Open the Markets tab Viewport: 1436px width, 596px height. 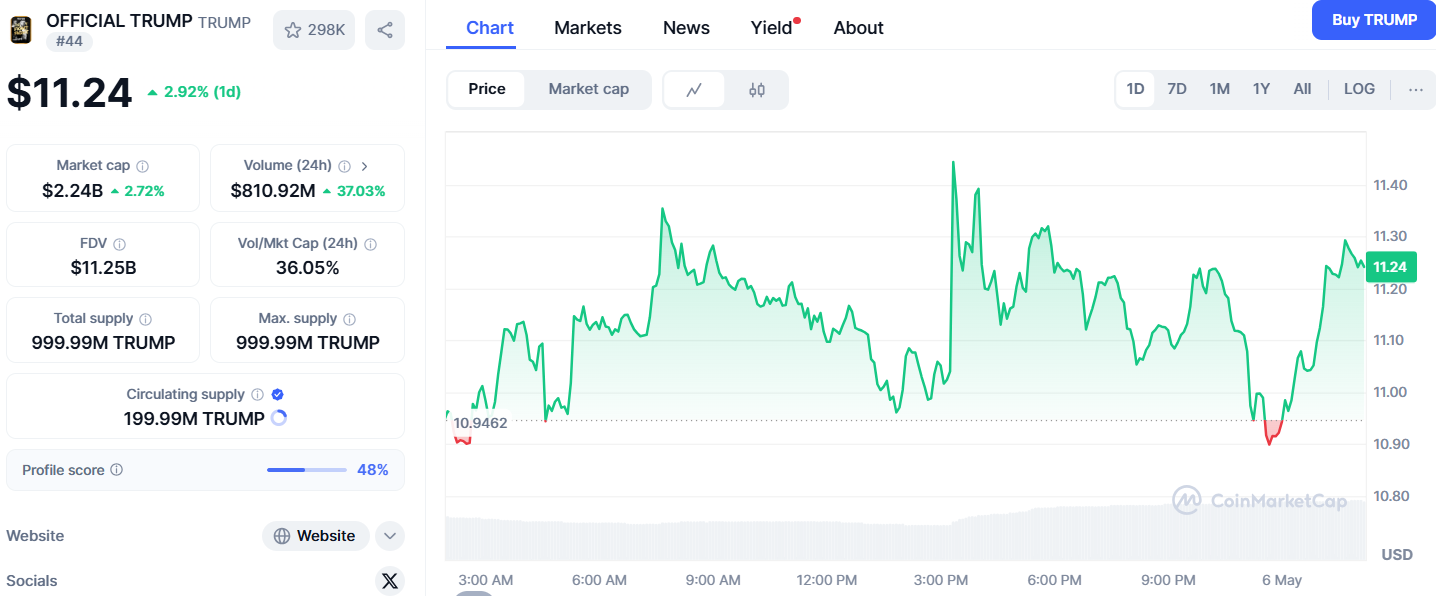[588, 28]
